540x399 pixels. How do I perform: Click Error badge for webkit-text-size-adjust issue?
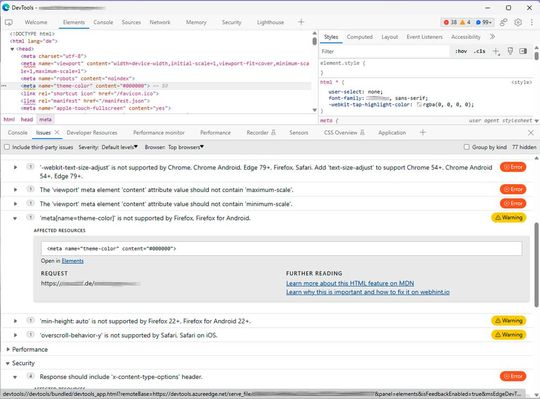click(x=513, y=167)
